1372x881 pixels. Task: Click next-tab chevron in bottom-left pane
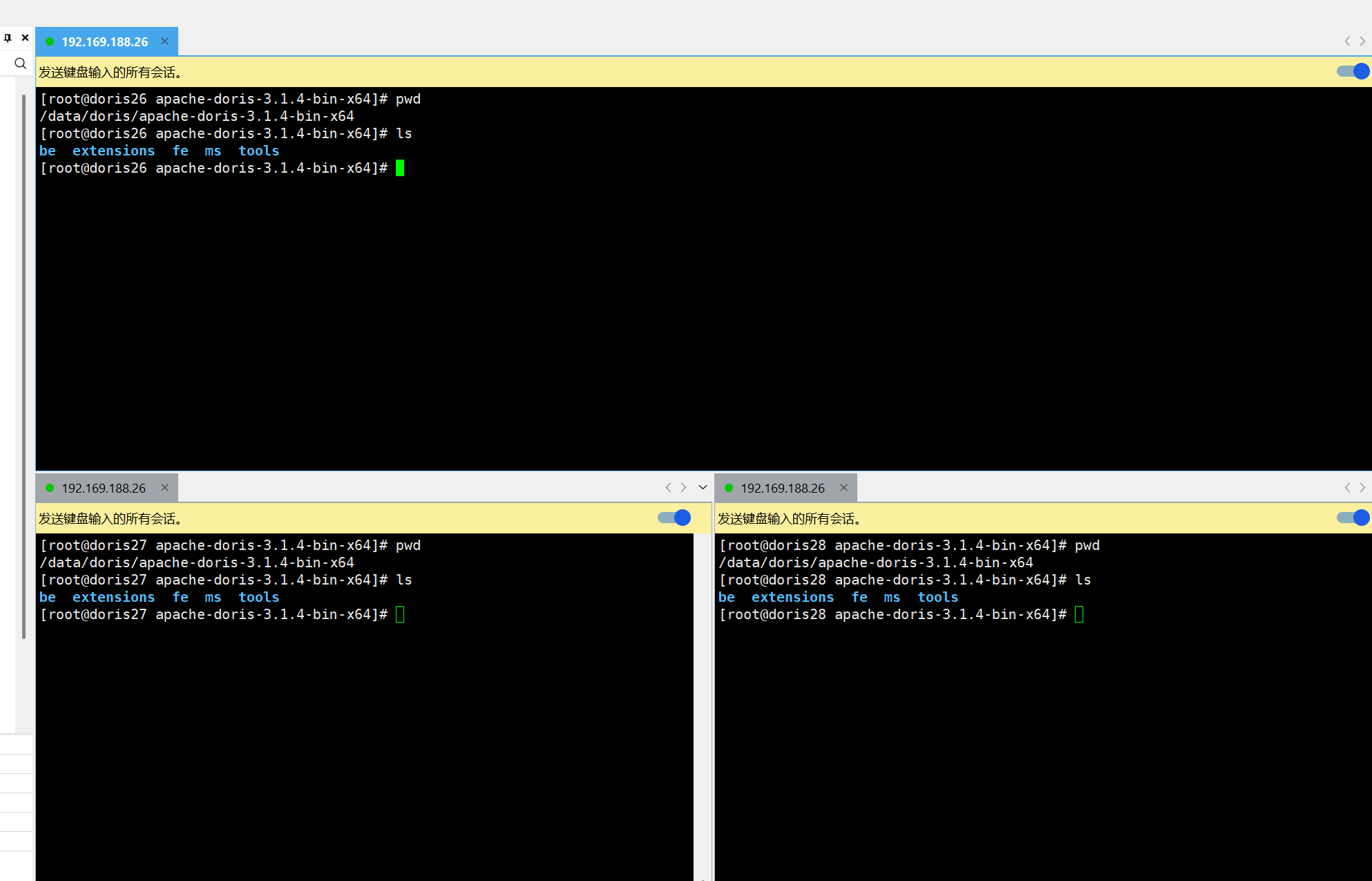(683, 488)
